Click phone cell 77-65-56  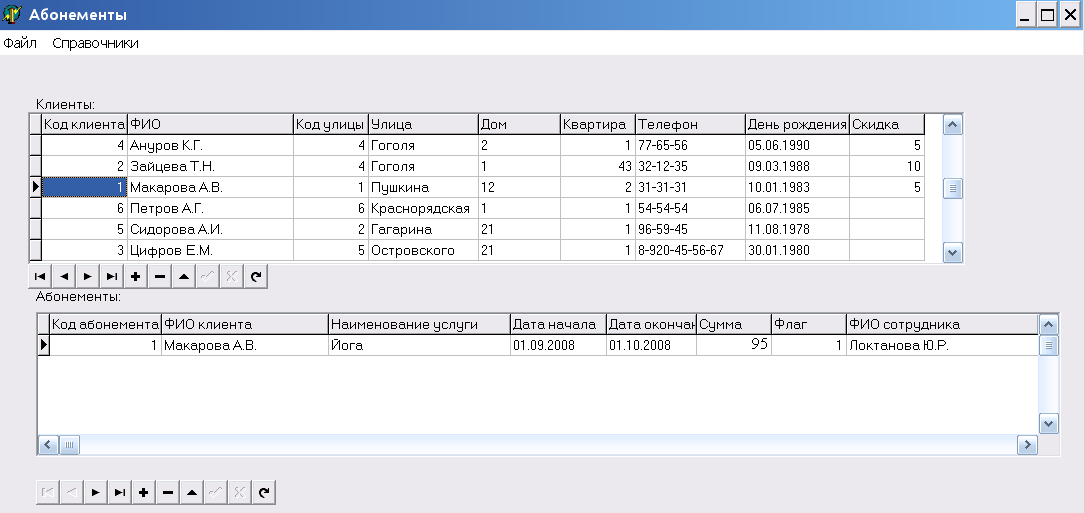tap(690, 145)
